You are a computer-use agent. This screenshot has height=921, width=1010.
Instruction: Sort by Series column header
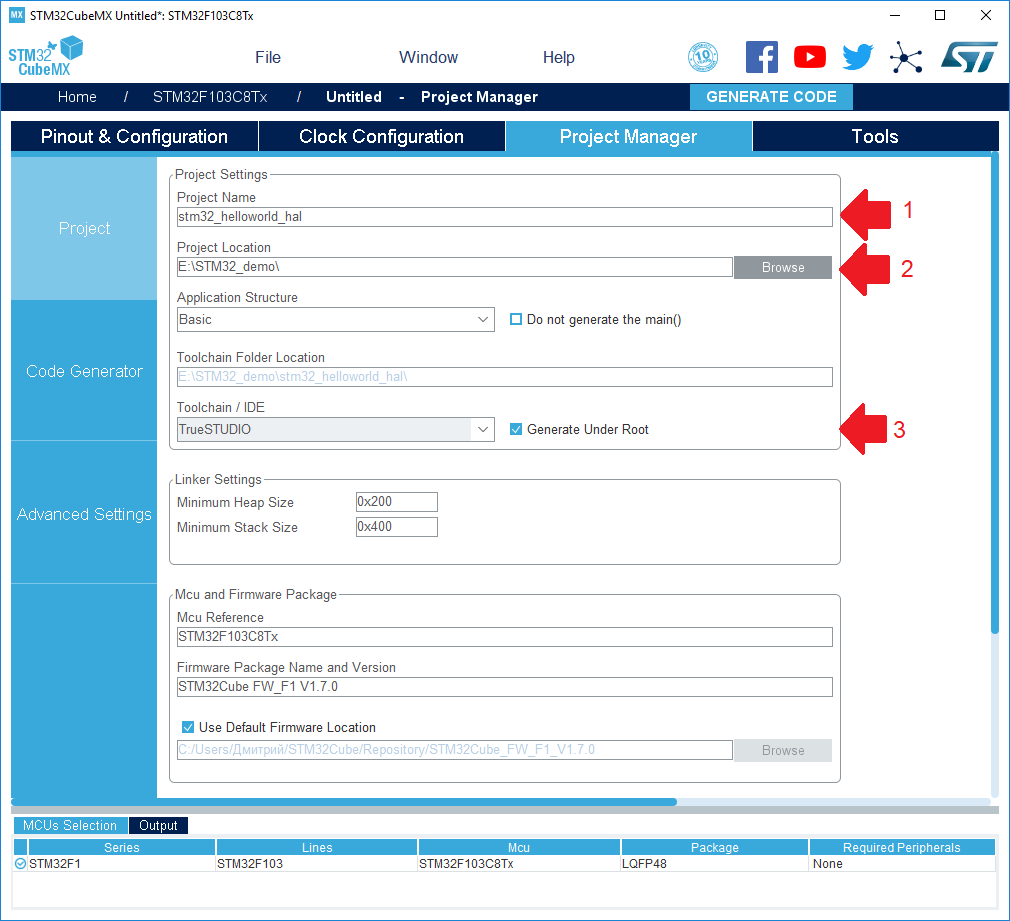pyautogui.click(x=122, y=848)
